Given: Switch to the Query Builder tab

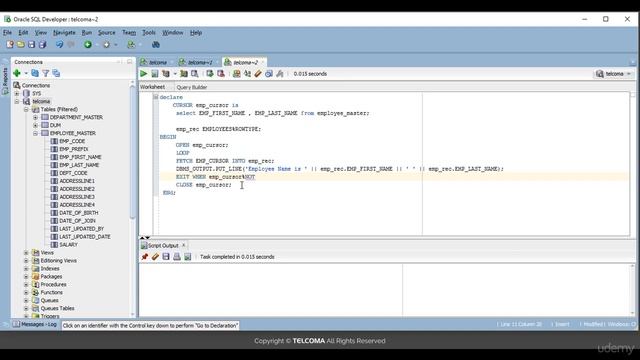Looking at the screenshot, I should 191,87.
